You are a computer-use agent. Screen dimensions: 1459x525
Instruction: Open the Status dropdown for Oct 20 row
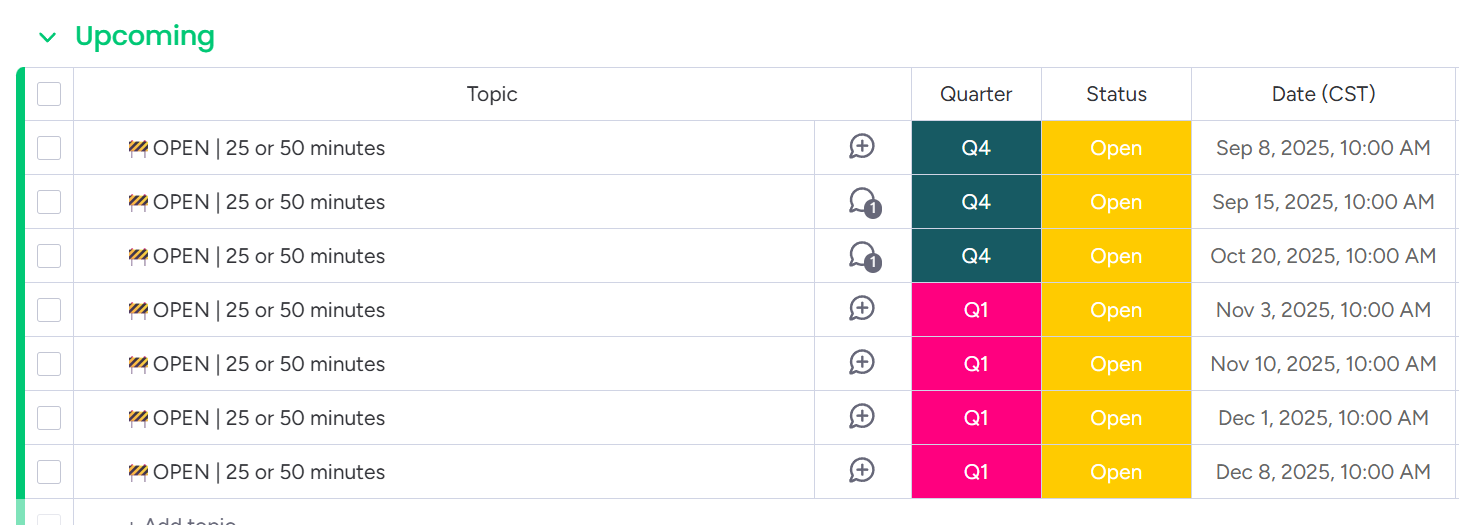(1116, 256)
